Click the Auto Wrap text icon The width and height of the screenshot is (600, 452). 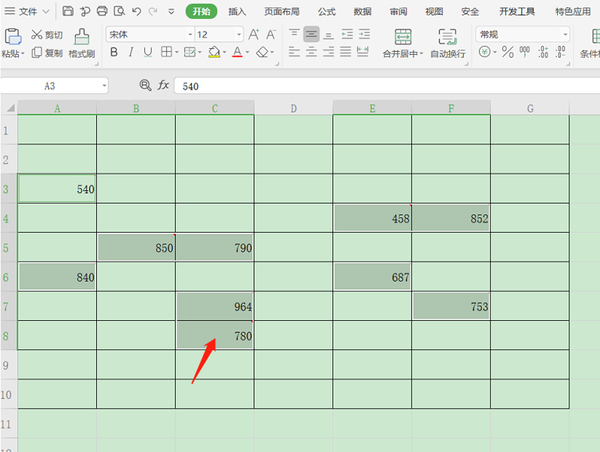coord(447,37)
